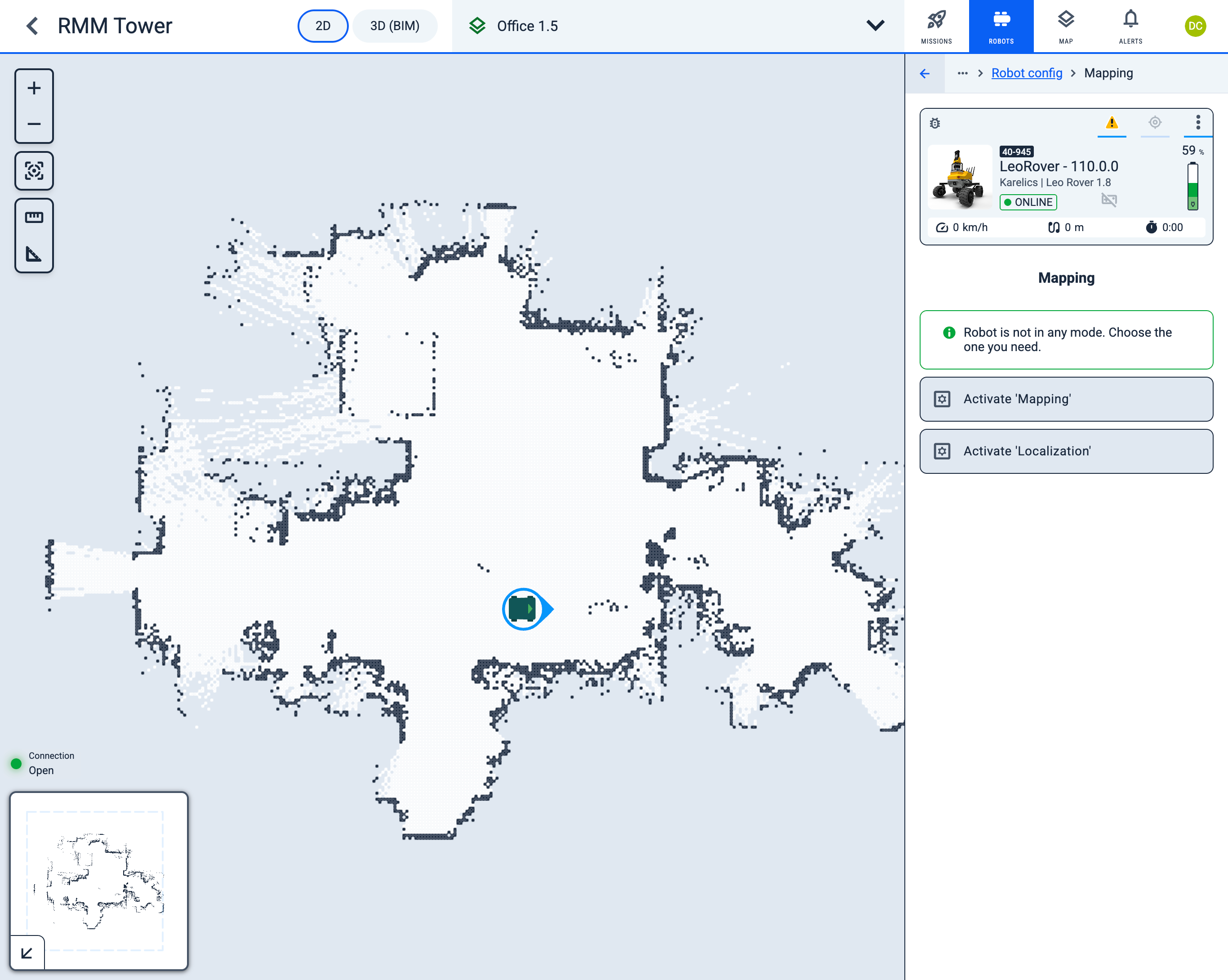Click the Karelics | Leo Rover 1.8 text
Viewport: 1228px width, 980px height.
point(1055,183)
